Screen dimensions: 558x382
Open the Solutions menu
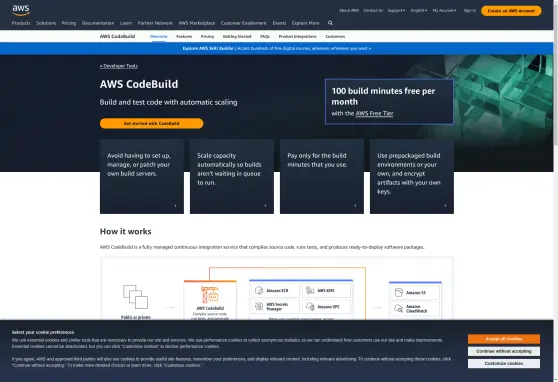point(46,23)
